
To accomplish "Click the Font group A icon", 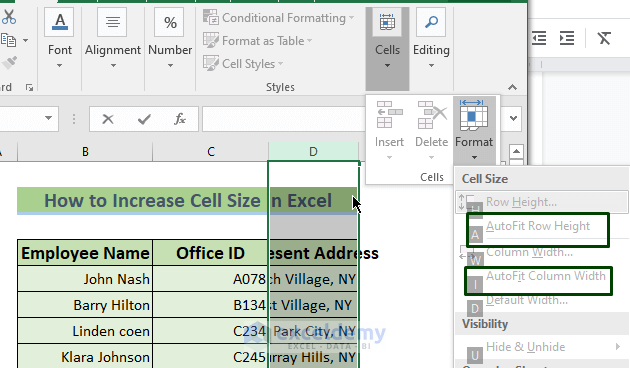I will coord(60,22).
